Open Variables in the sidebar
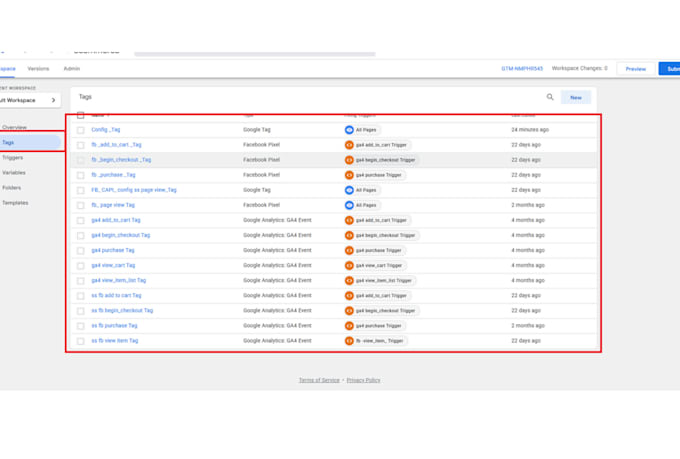The height and width of the screenshot is (459, 680). (x=14, y=173)
